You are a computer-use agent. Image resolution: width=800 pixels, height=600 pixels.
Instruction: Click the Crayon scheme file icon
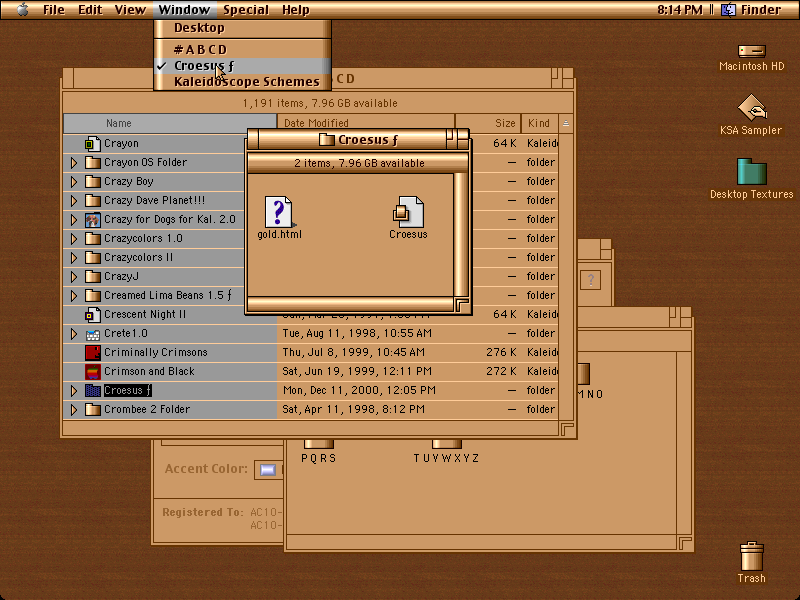tap(92, 144)
